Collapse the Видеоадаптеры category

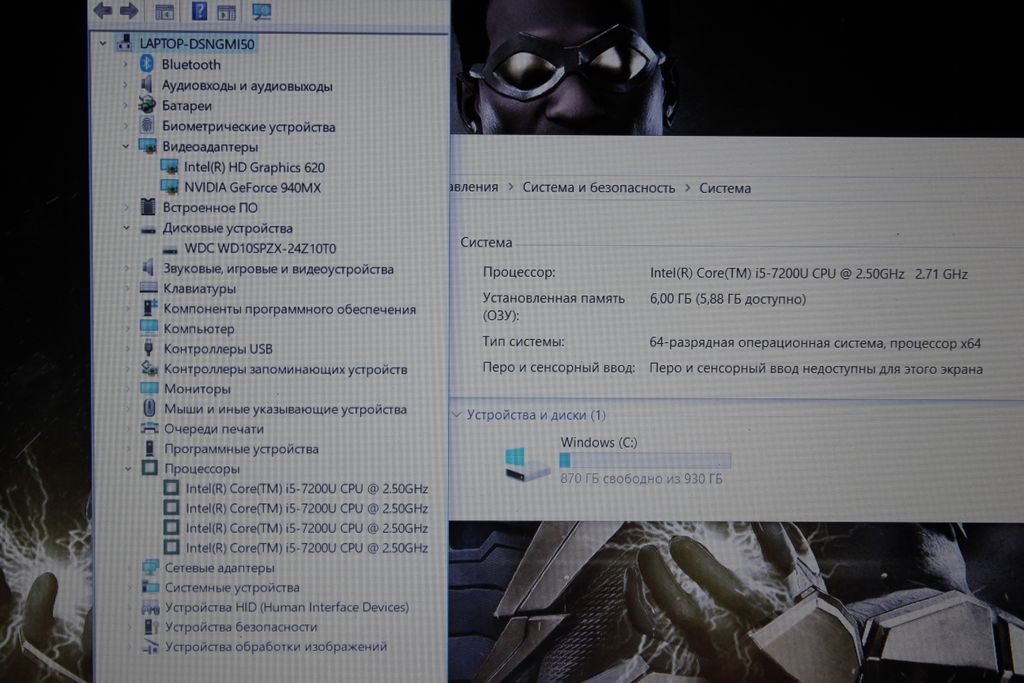125,146
